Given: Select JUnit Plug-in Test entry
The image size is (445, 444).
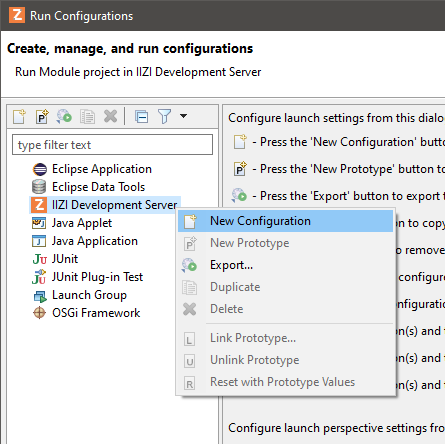Looking at the screenshot, I should point(97,277).
